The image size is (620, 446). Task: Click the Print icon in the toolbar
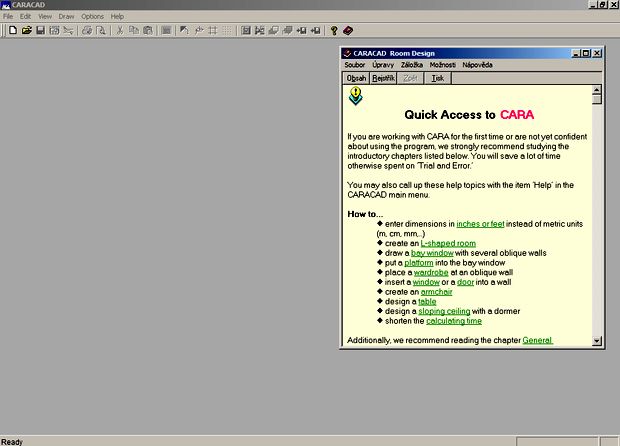point(87,30)
